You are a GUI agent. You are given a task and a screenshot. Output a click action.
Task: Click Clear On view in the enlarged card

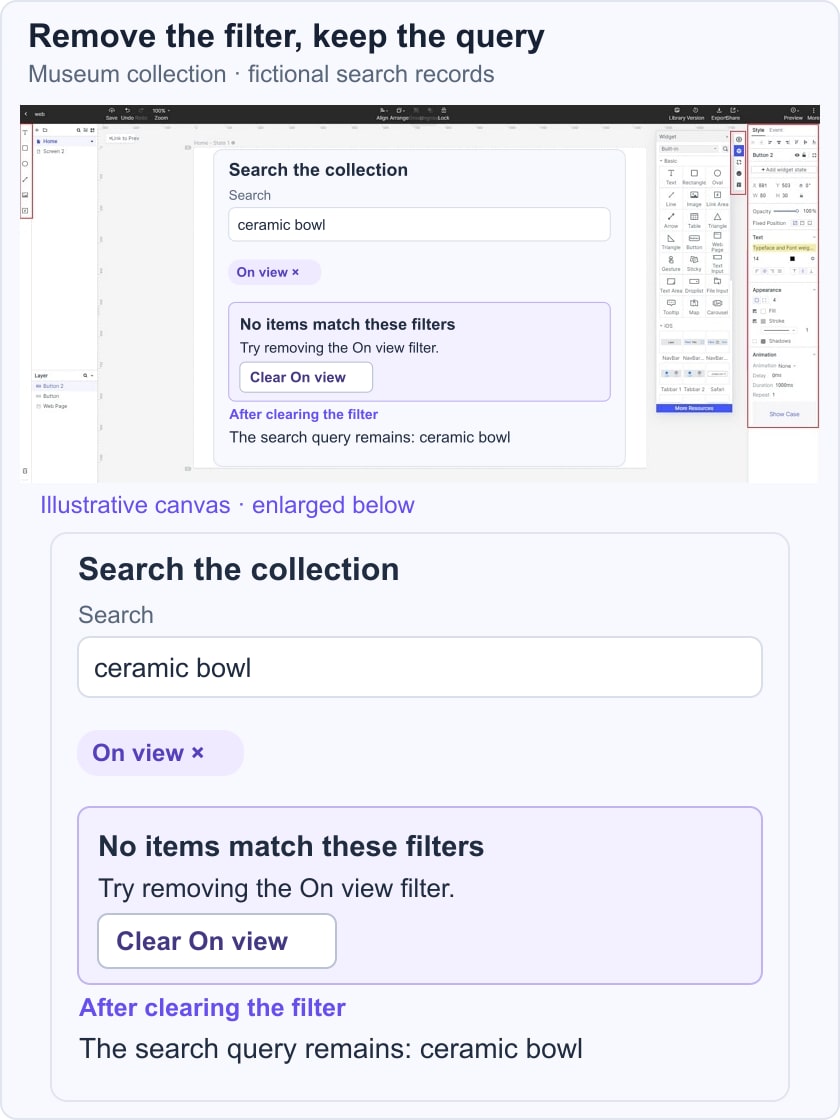216,941
